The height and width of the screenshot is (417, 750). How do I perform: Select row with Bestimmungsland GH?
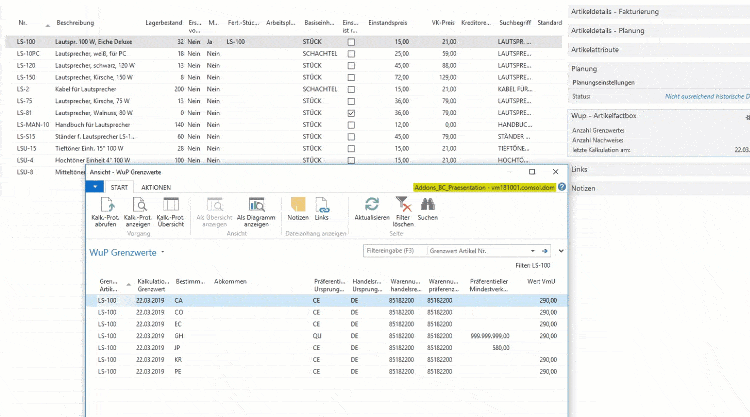click(327, 336)
